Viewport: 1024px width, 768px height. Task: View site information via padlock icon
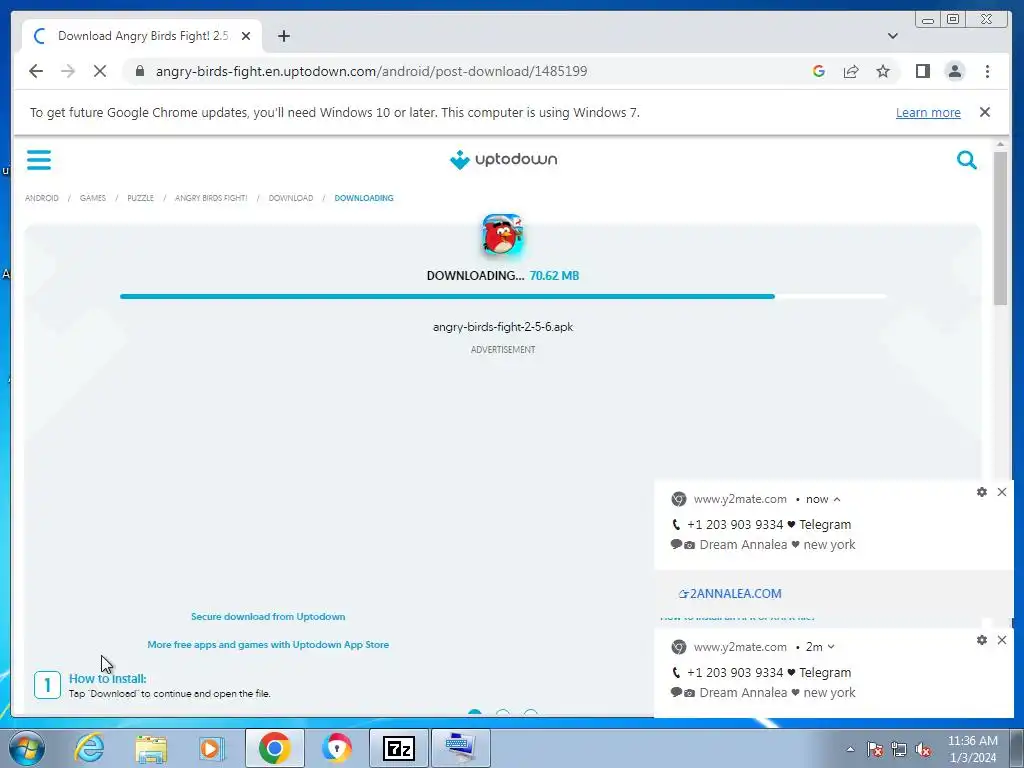click(x=140, y=71)
